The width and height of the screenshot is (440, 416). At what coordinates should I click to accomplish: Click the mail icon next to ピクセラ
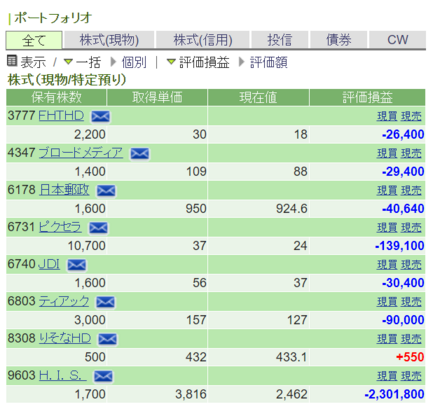[x=98, y=228]
